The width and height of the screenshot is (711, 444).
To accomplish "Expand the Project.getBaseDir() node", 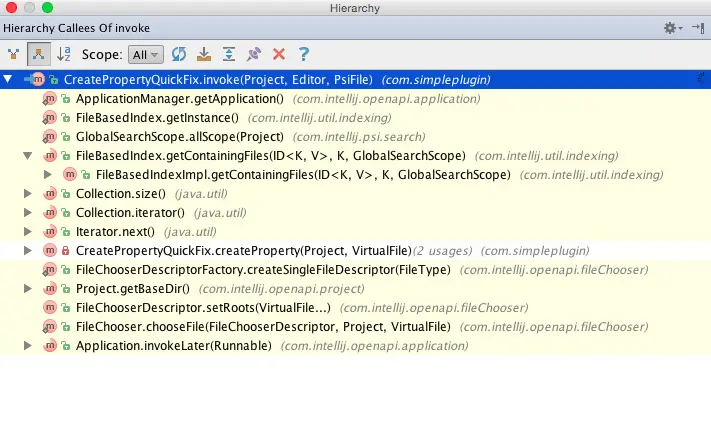I will click(x=28, y=288).
